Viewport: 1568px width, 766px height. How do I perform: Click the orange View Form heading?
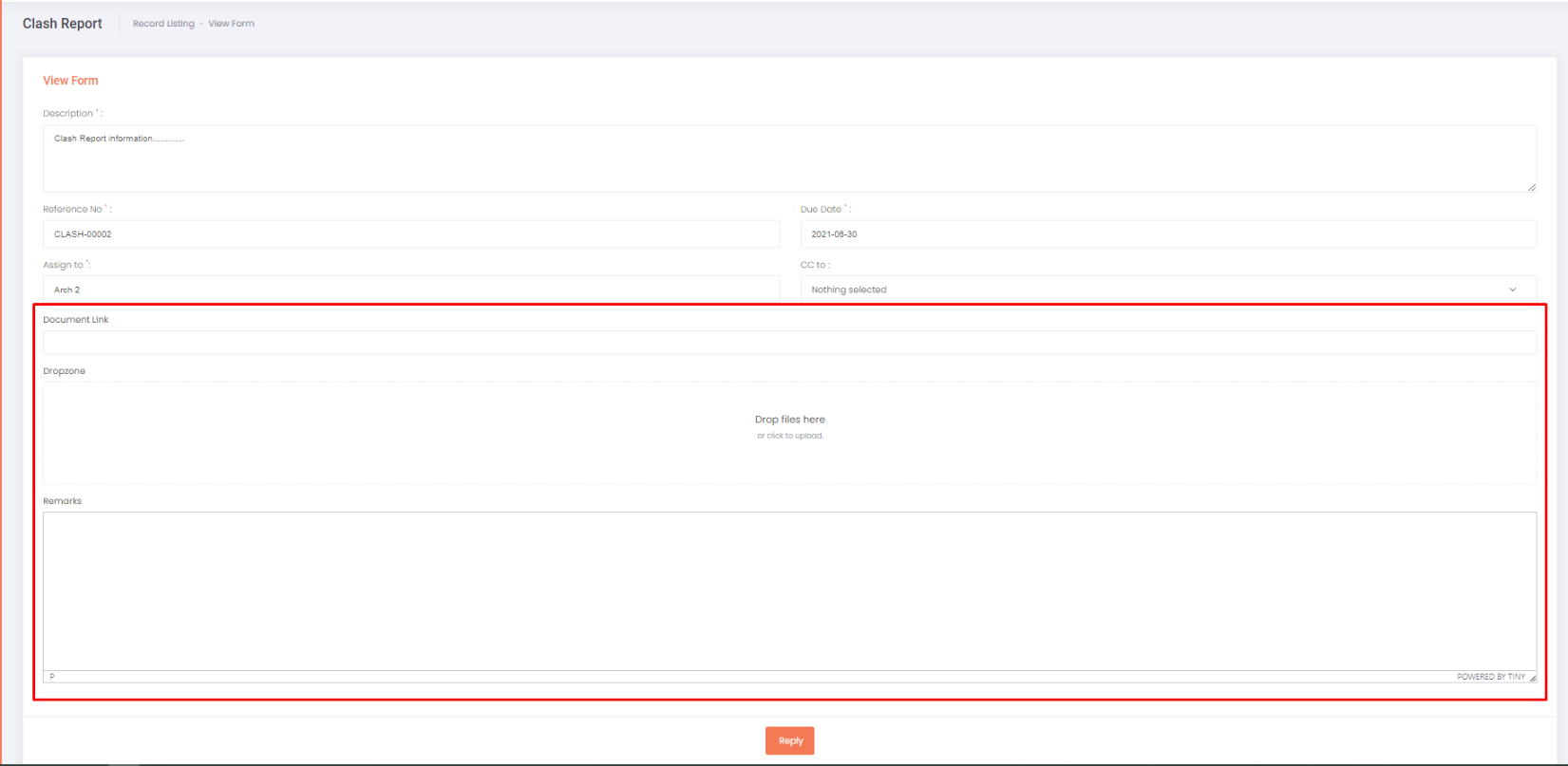point(70,81)
